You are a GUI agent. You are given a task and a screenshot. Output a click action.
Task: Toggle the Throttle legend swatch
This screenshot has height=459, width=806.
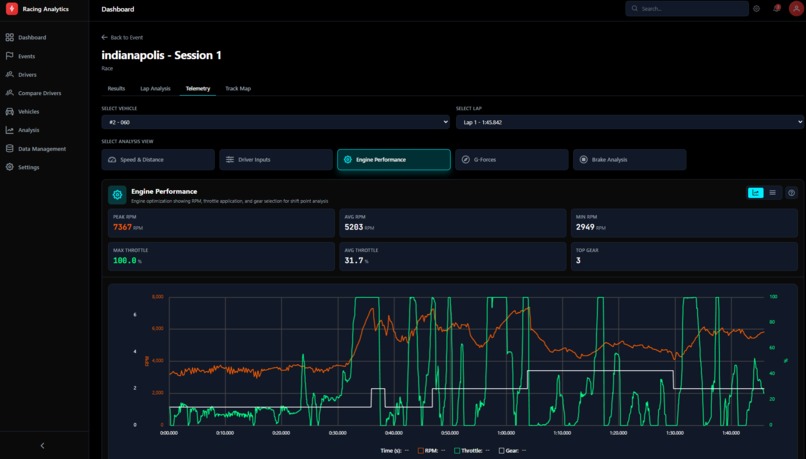point(456,451)
